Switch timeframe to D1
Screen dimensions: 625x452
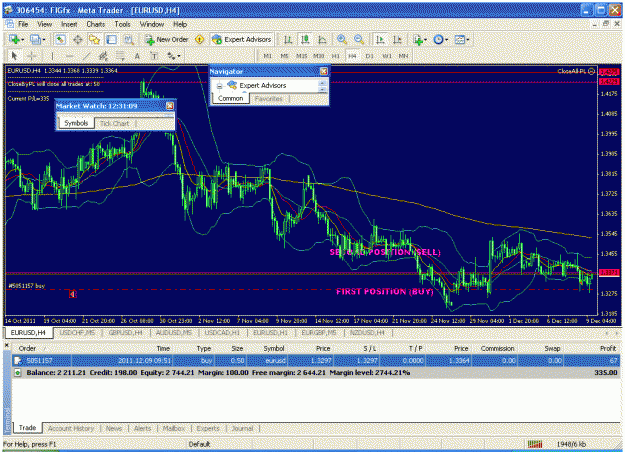(369, 56)
